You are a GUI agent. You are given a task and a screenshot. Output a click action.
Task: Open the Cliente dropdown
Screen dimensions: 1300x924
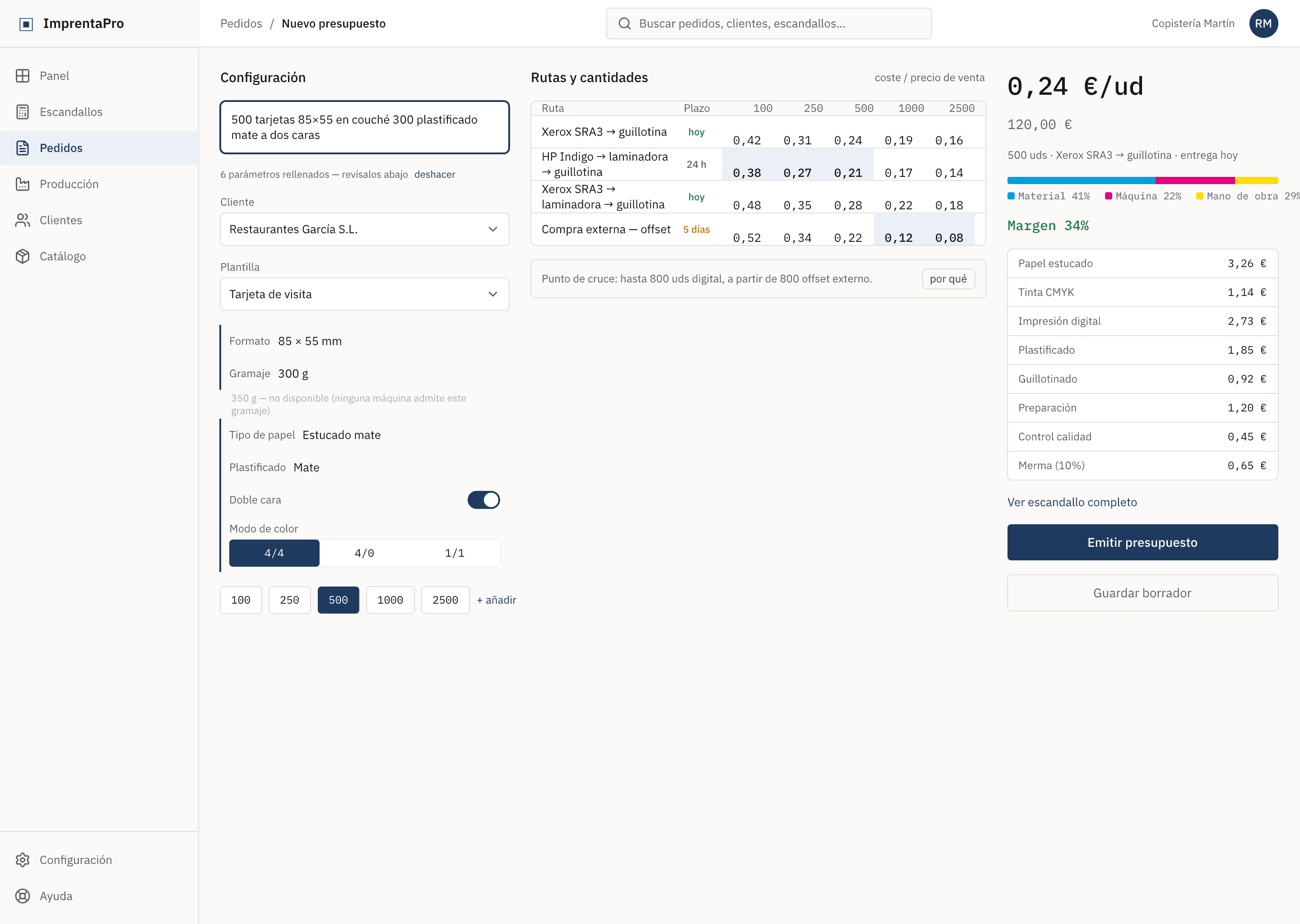point(365,229)
